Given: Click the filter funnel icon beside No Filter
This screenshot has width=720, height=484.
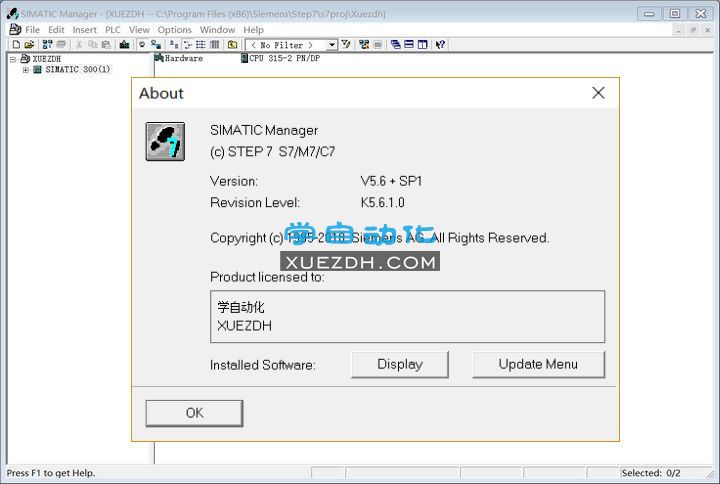Looking at the screenshot, I should 346,45.
